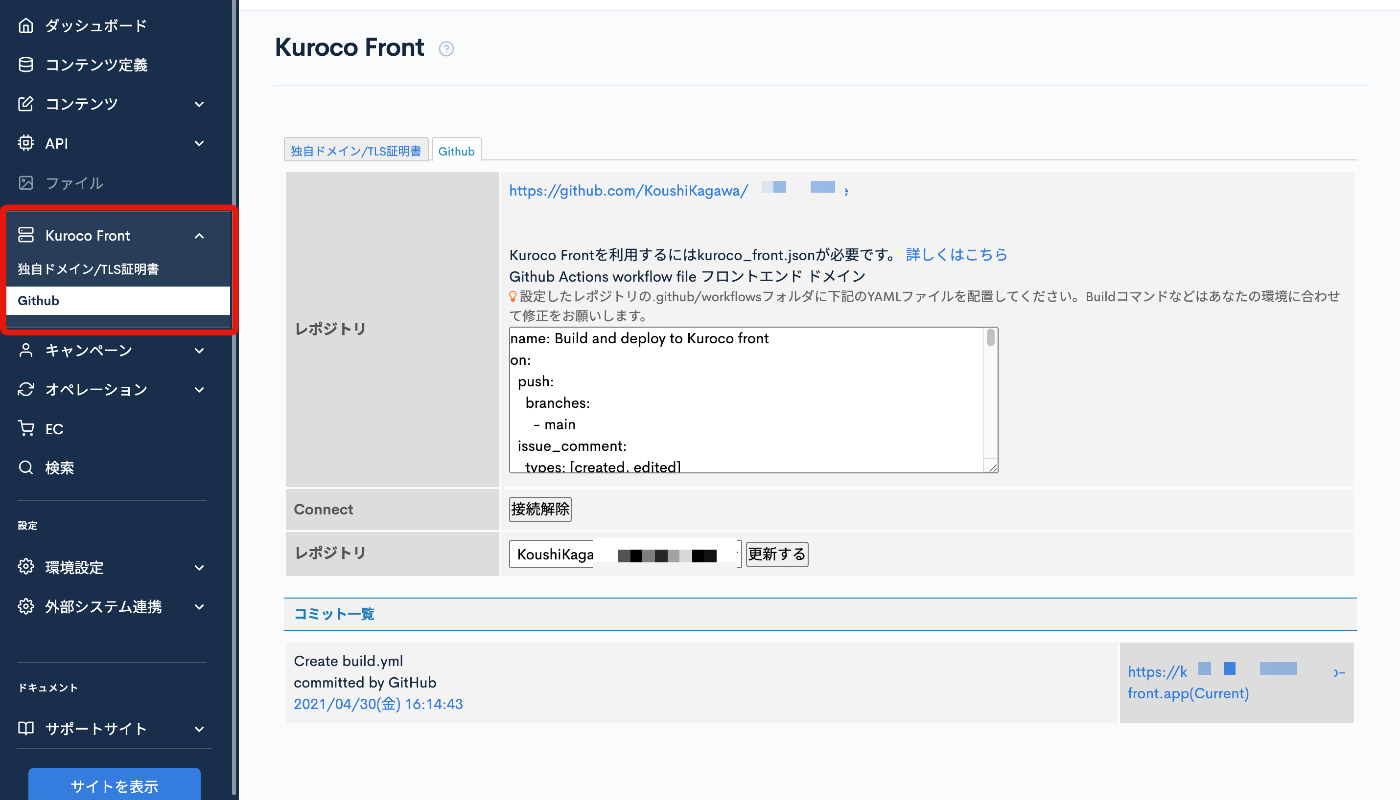Click the ファイル image icon

point(26,183)
